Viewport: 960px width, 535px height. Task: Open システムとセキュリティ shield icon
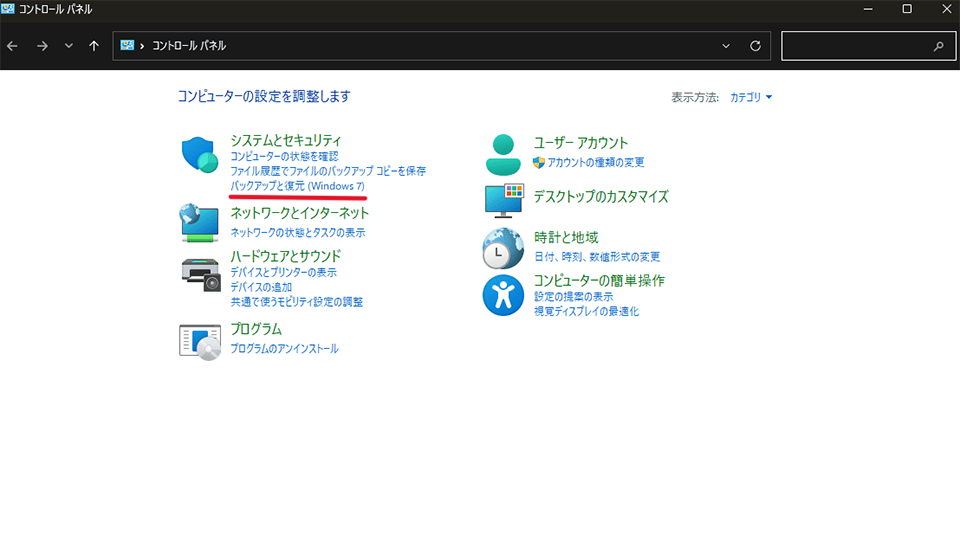(200, 155)
